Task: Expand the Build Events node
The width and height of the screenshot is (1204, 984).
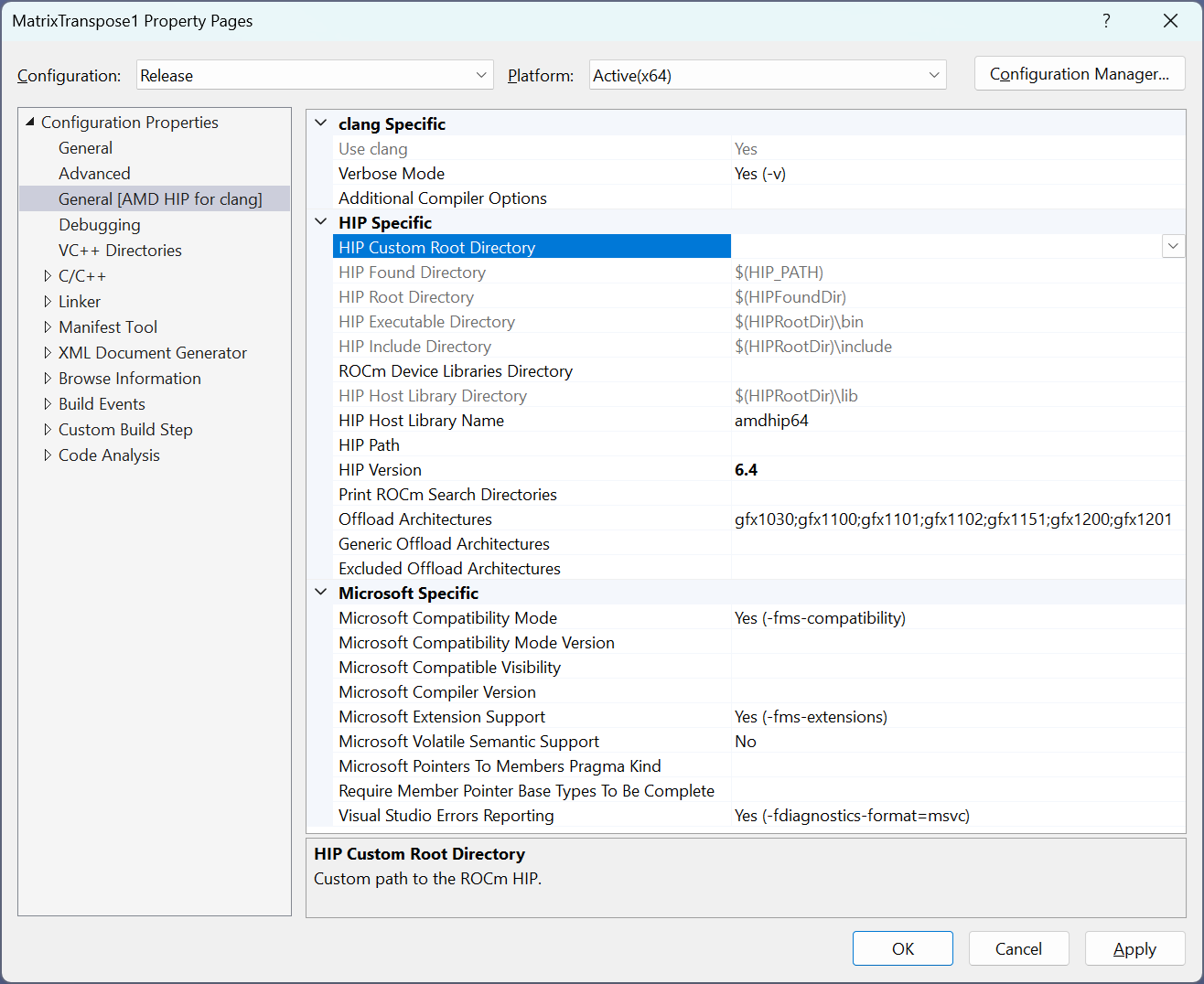Action: click(48, 403)
